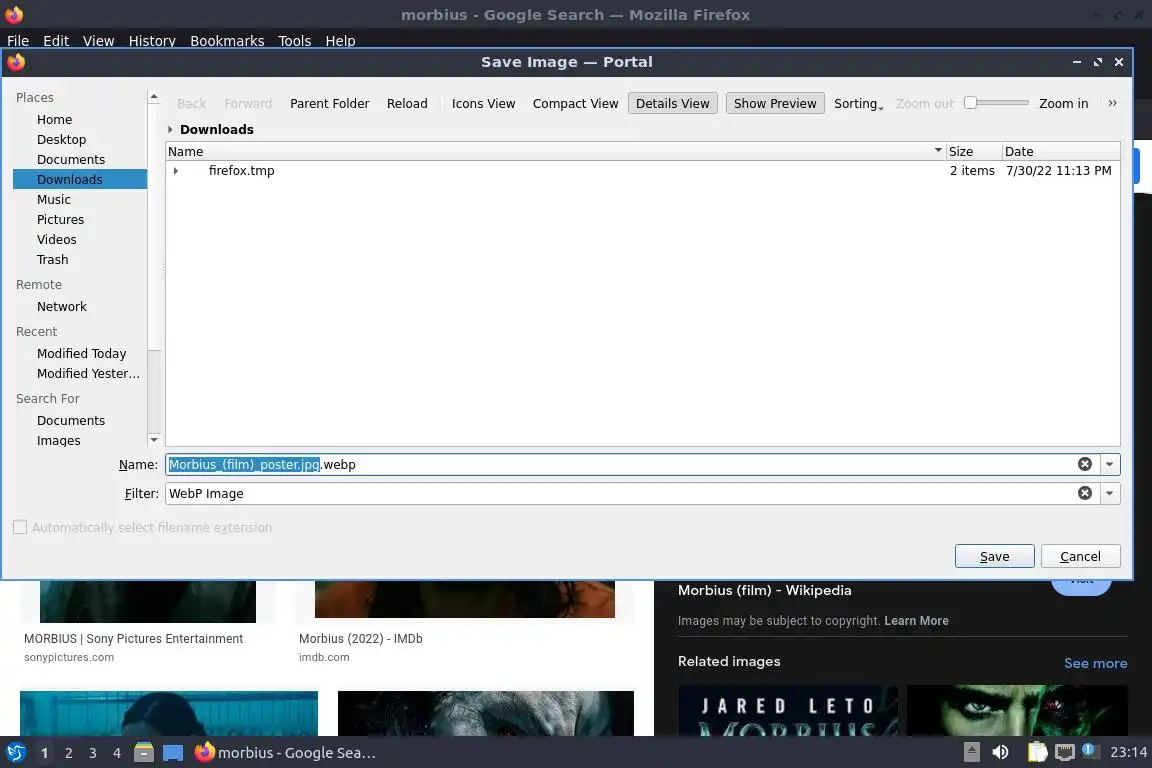Click the Morbius (2022) - IMDb result title
Image resolution: width=1152 pixels, height=768 pixels.
[x=361, y=639]
